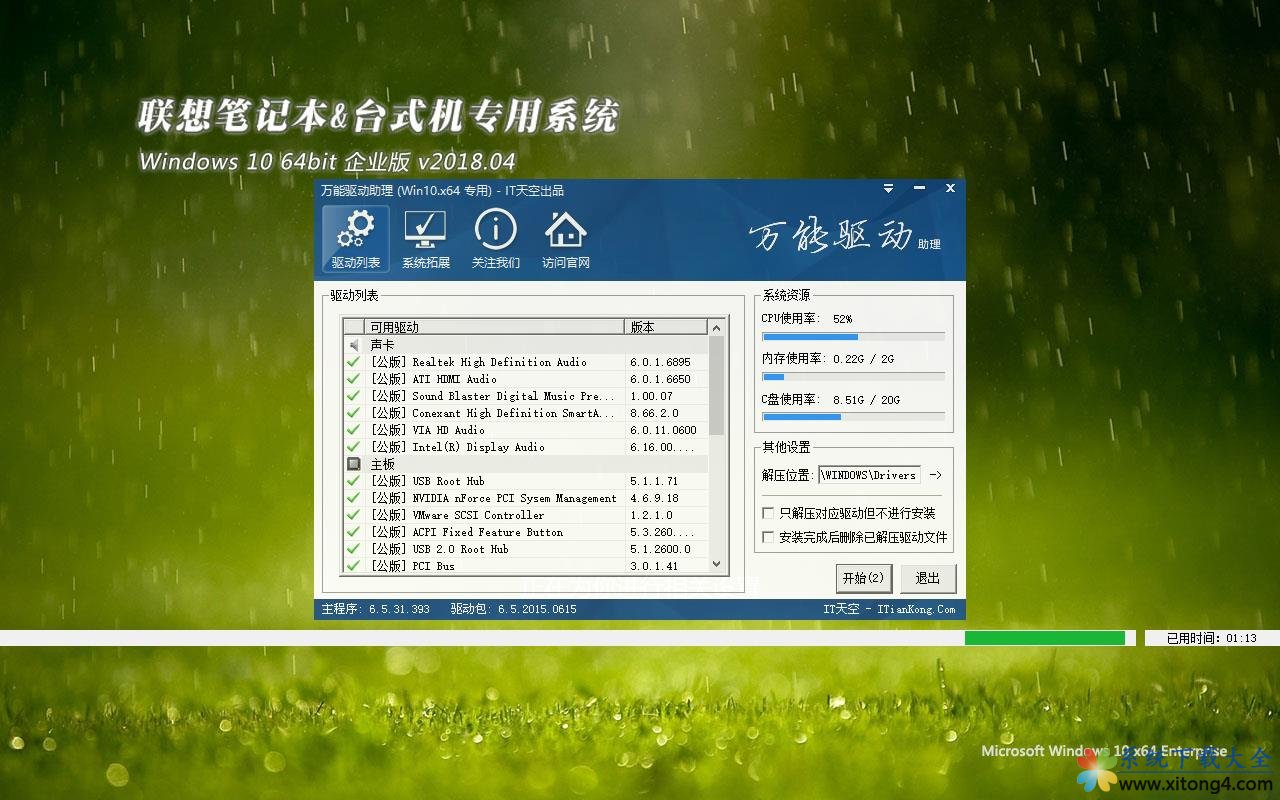This screenshot has width=1280, height=800.
Task: Click the green check beside VMware SCSI Controller
Action: coord(353,515)
